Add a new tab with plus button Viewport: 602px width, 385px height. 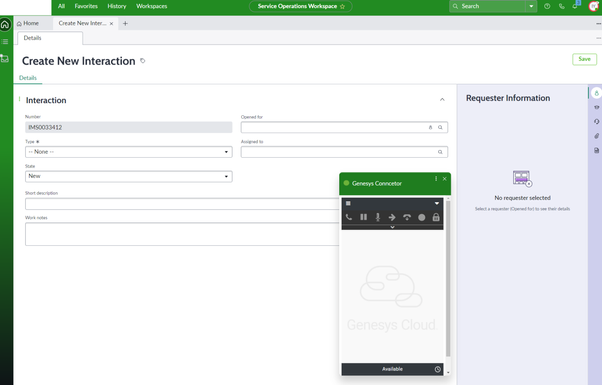pos(125,23)
